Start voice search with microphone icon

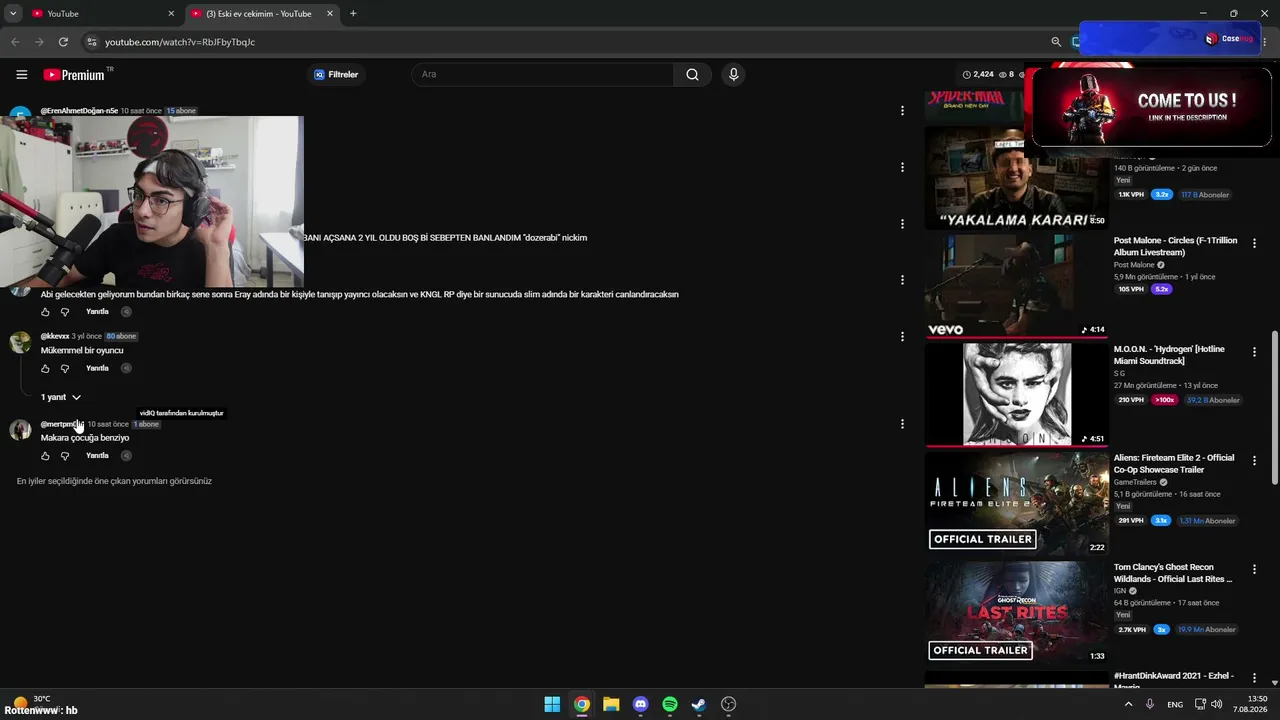pyautogui.click(x=733, y=74)
